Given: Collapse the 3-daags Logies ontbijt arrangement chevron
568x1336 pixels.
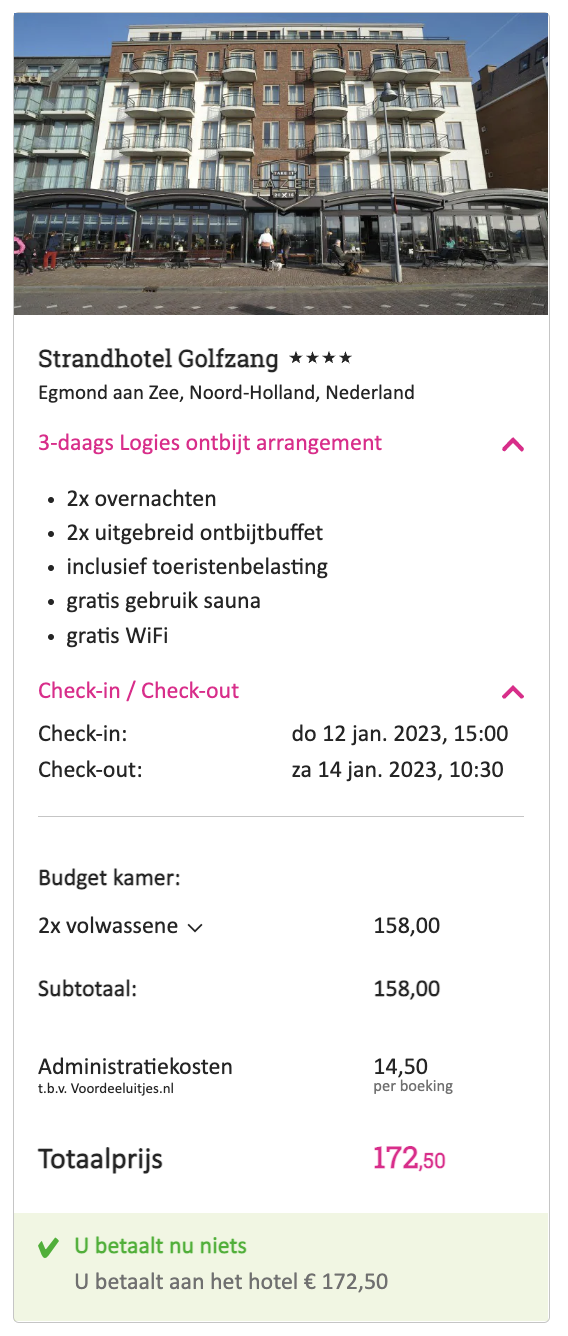Looking at the screenshot, I should (513, 445).
